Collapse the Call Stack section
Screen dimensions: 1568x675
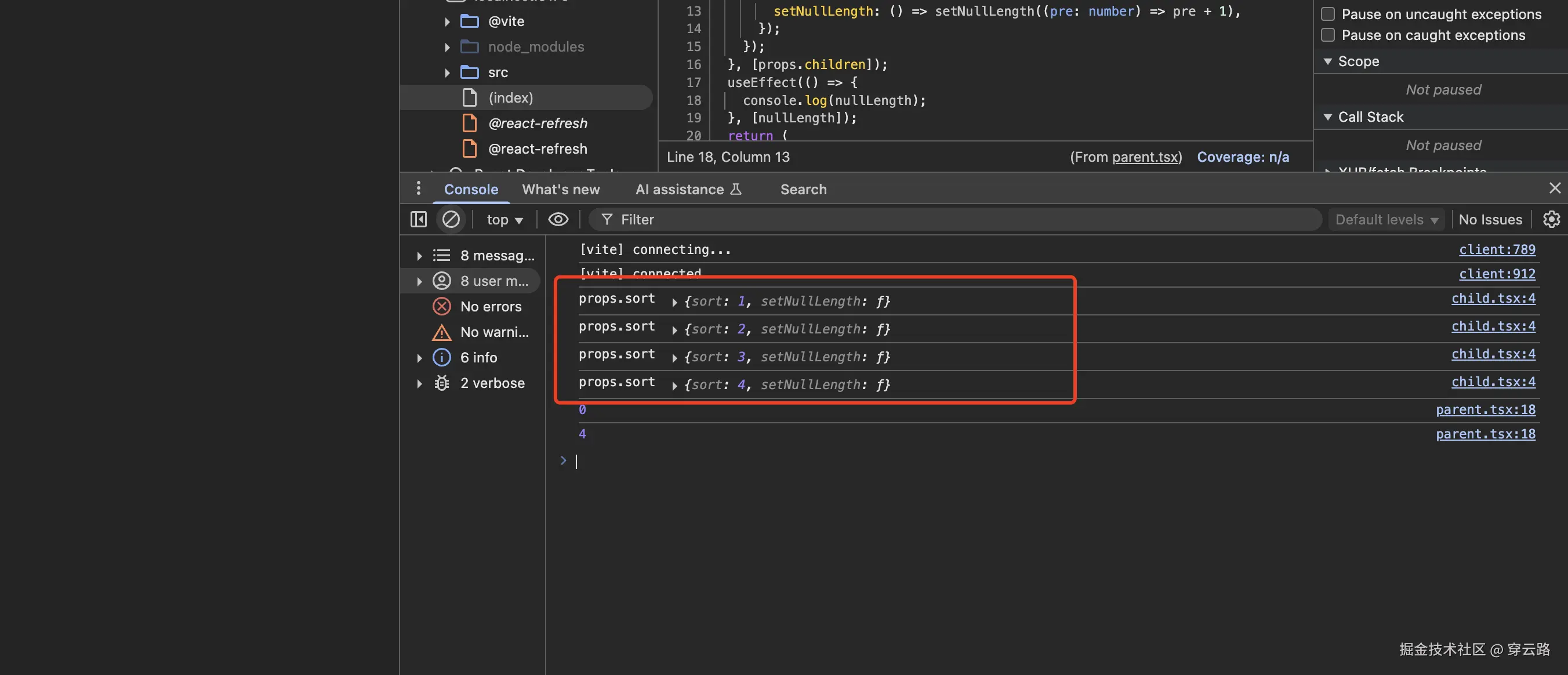pos(1327,117)
